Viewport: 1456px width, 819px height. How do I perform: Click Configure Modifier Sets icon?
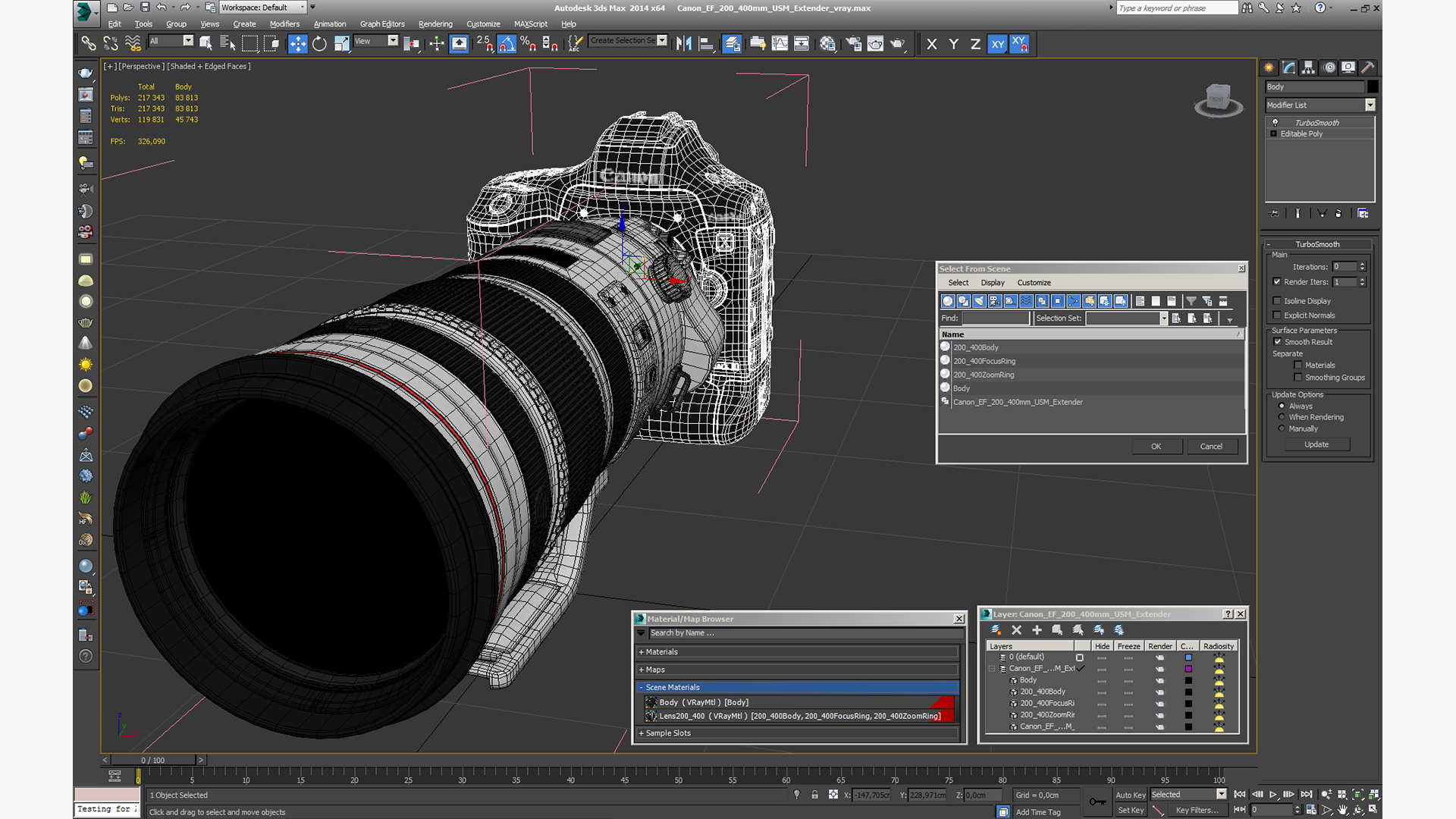point(1363,214)
